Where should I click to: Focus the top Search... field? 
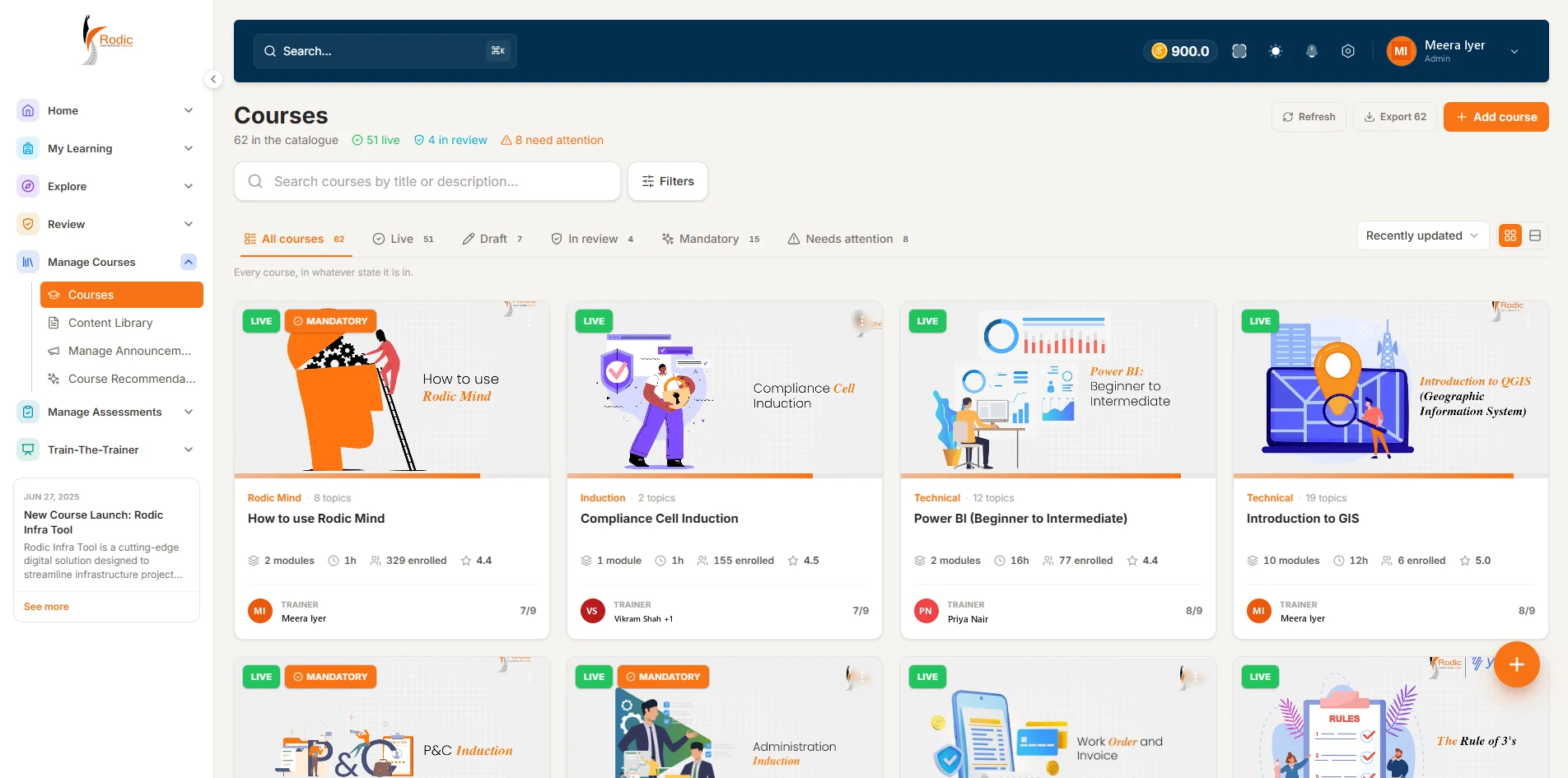point(385,51)
